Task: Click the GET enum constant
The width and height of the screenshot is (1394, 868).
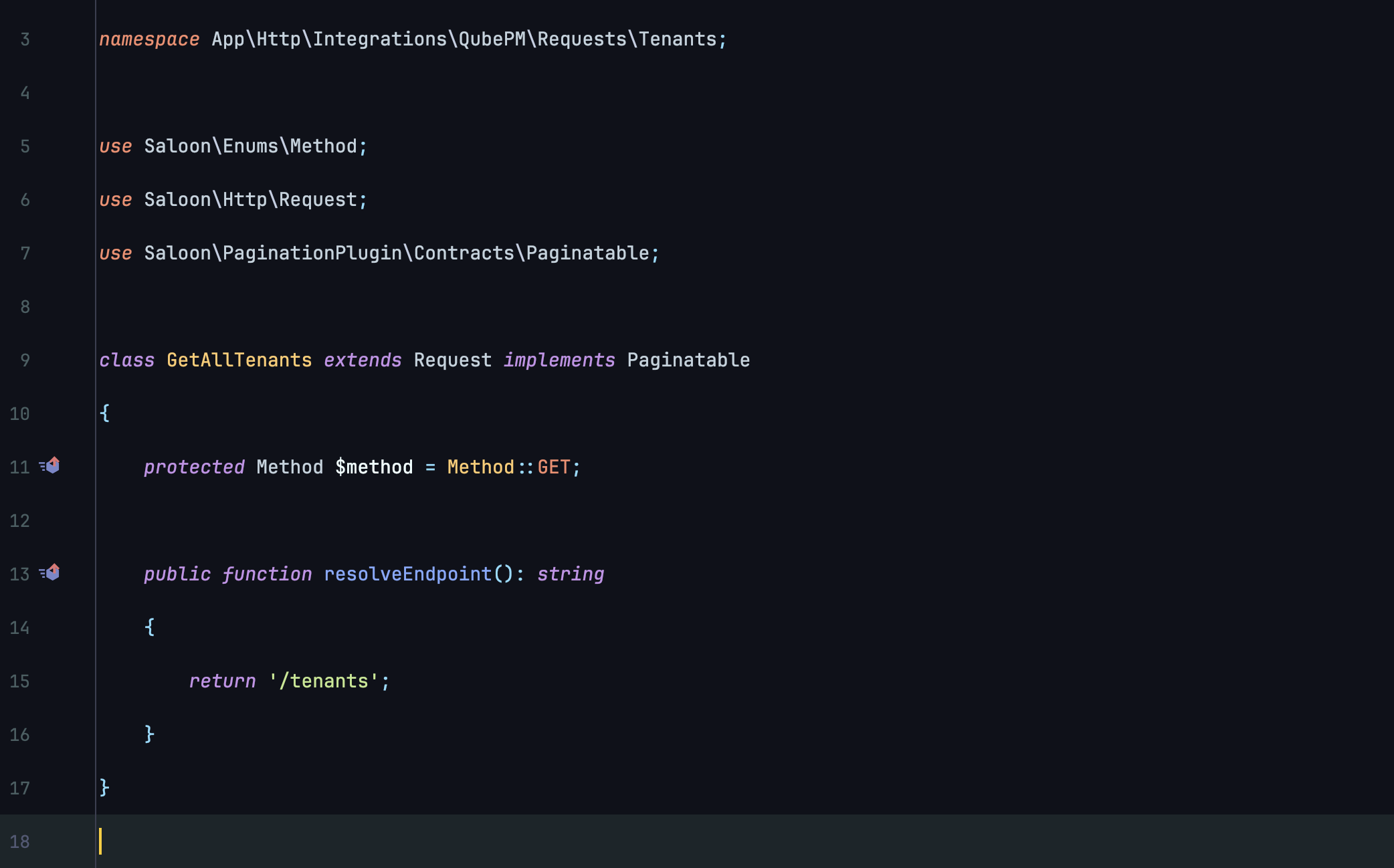Action: (554, 467)
